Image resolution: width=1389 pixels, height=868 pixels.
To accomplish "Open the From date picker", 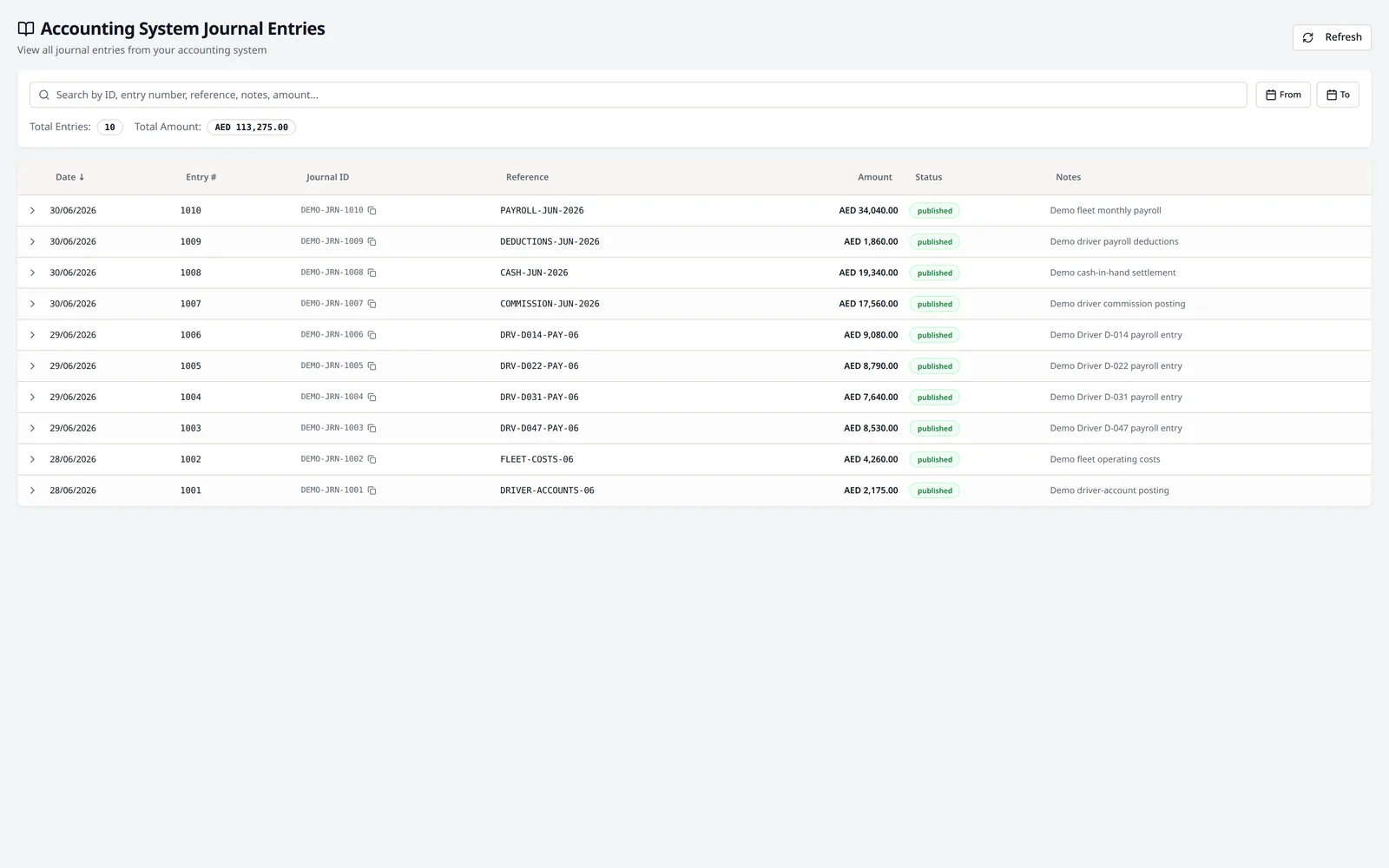I will (1283, 95).
